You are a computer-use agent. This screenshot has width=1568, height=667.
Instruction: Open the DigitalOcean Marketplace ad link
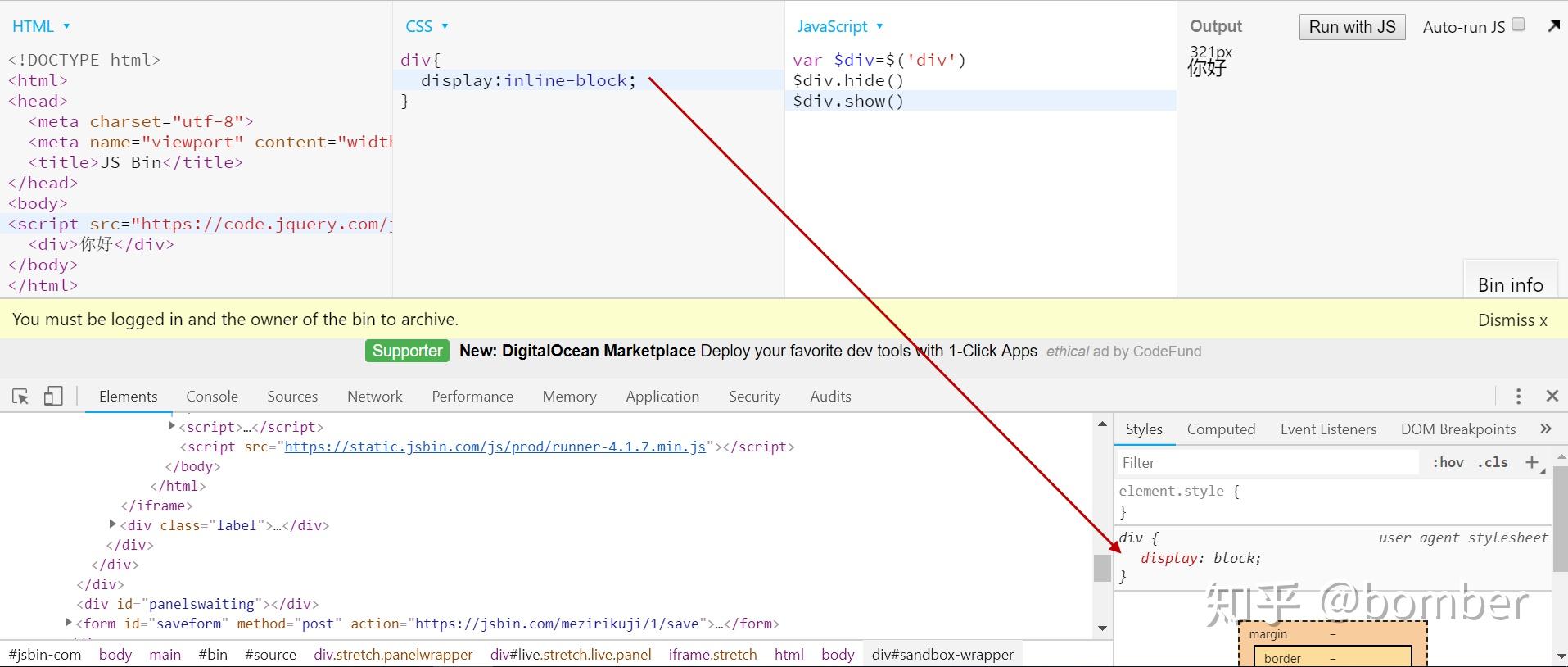[x=577, y=351]
